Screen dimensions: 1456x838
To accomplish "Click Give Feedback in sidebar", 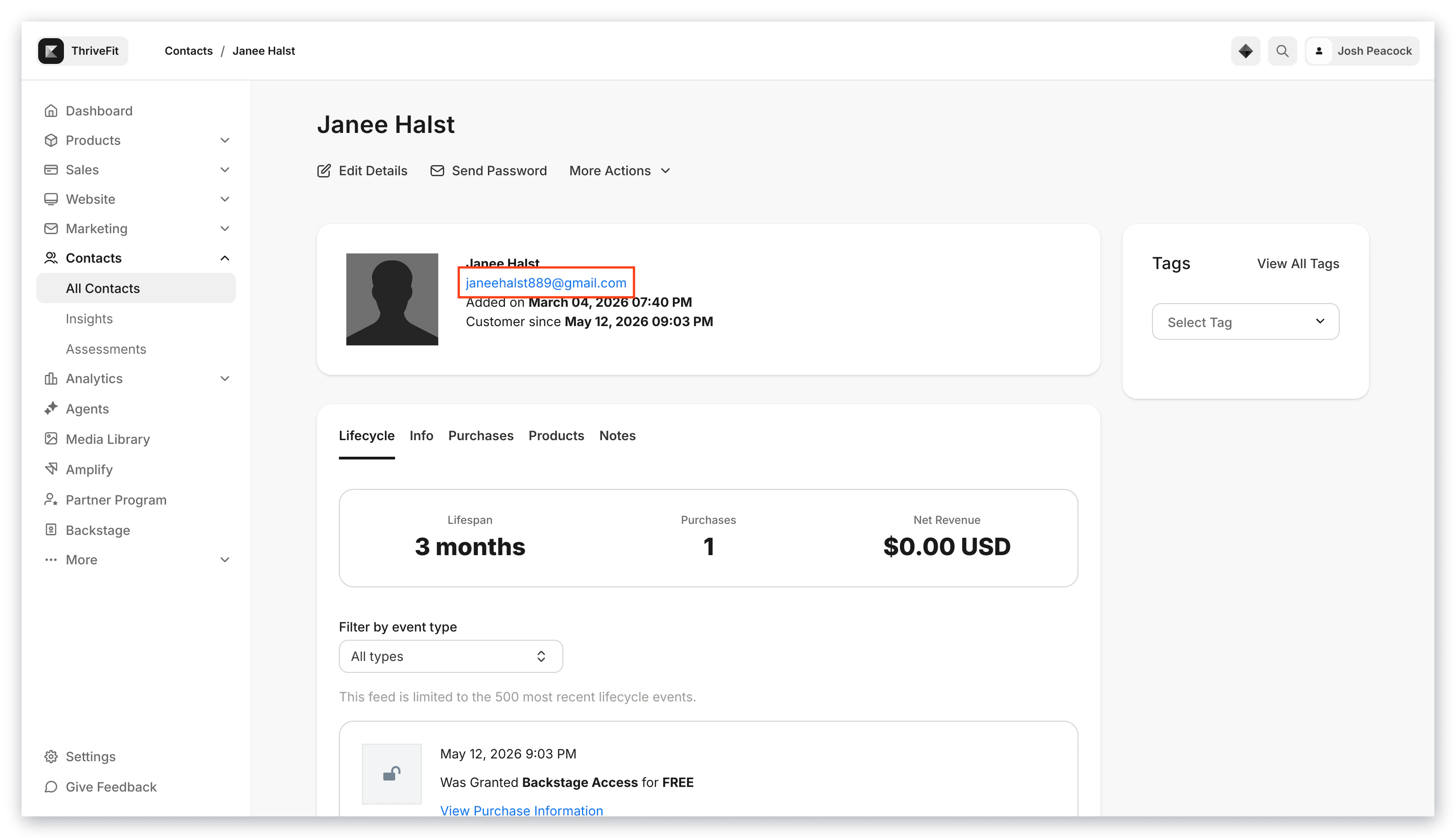I will (111, 787).
